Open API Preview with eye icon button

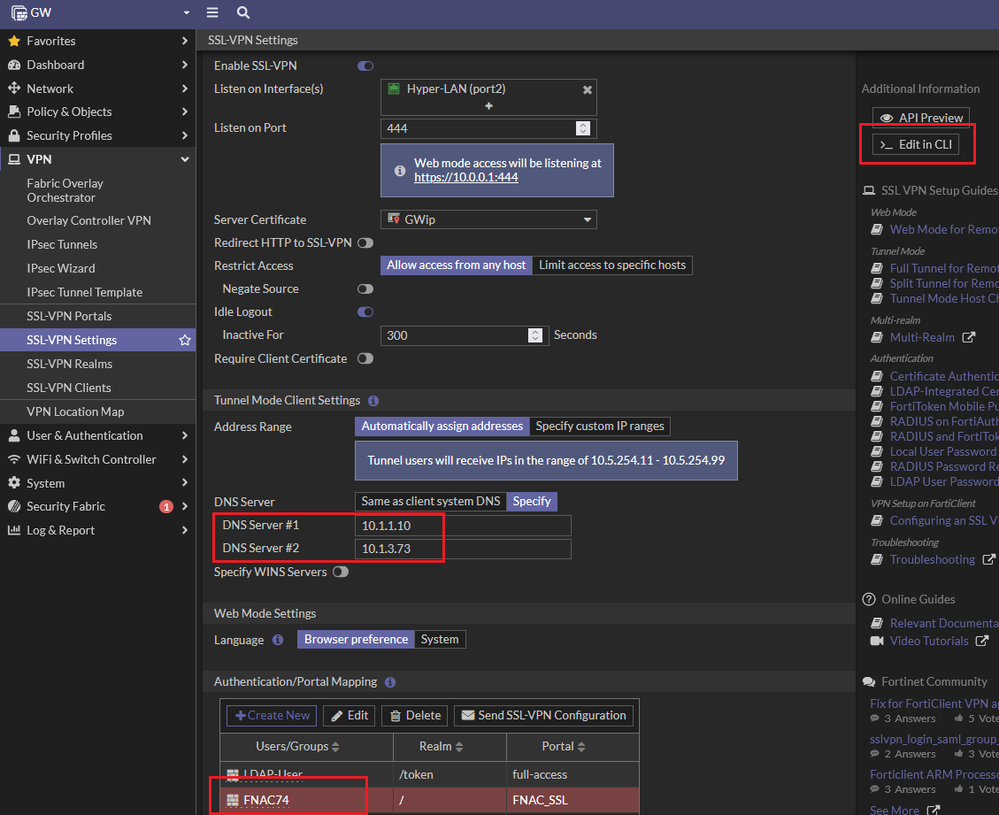(921, 118)
